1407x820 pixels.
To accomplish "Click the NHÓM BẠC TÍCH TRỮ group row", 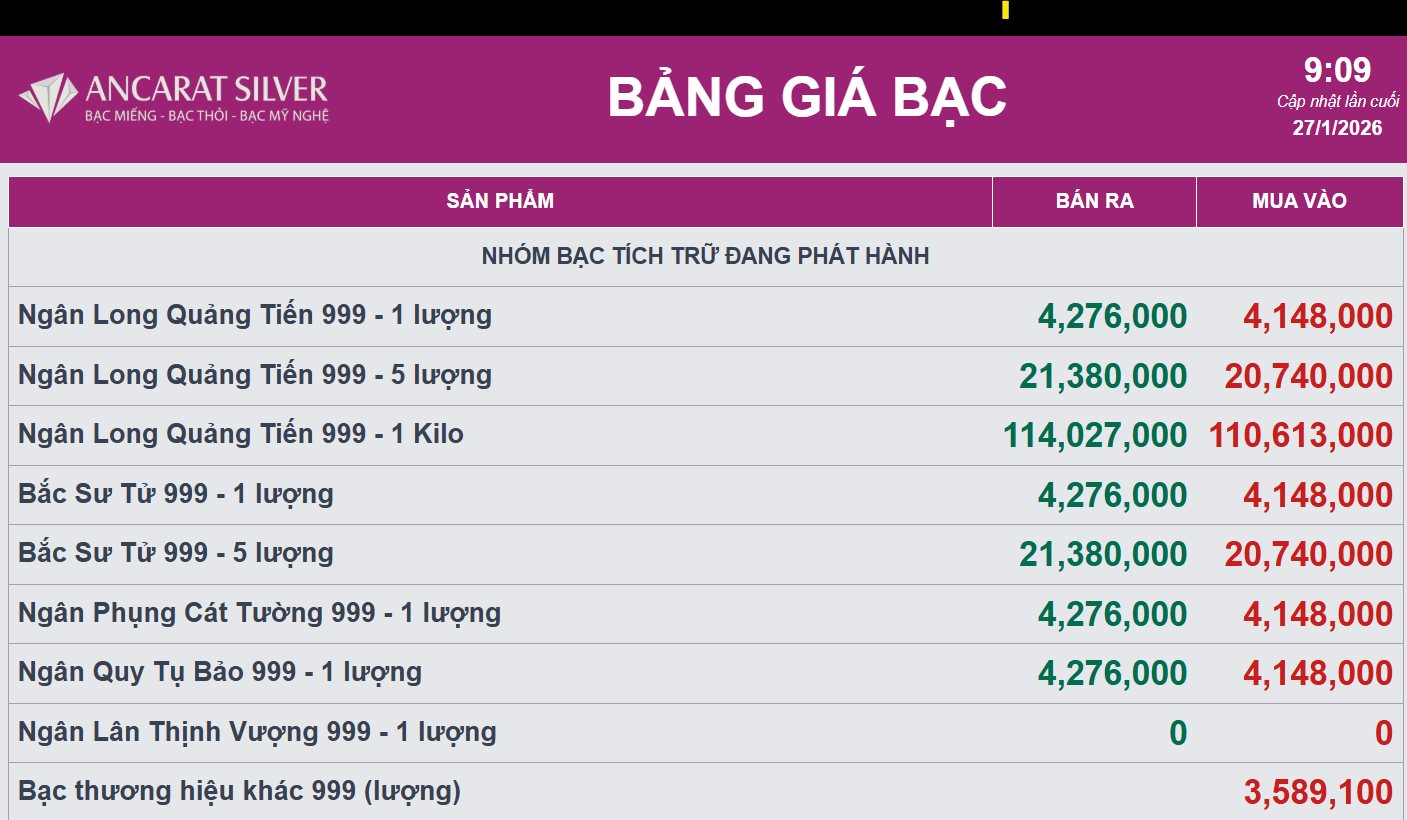I will 705,256.
